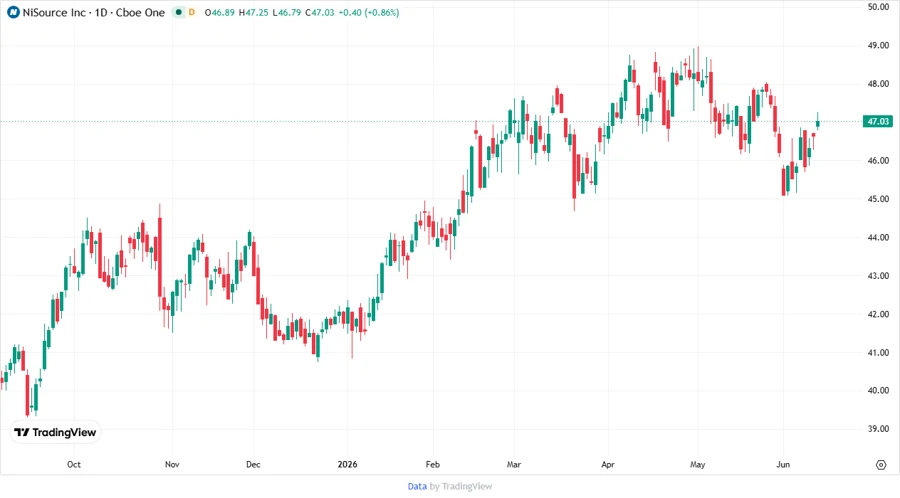Open the Data link in the footer
The height and width of the screenshot is (498, 900).
pos(417,487)
